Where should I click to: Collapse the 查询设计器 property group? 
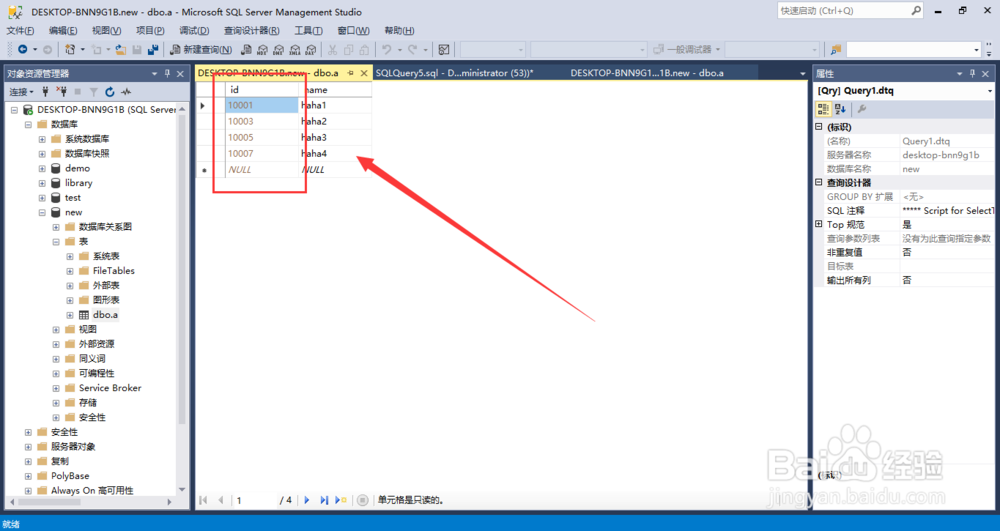[819, 182]
